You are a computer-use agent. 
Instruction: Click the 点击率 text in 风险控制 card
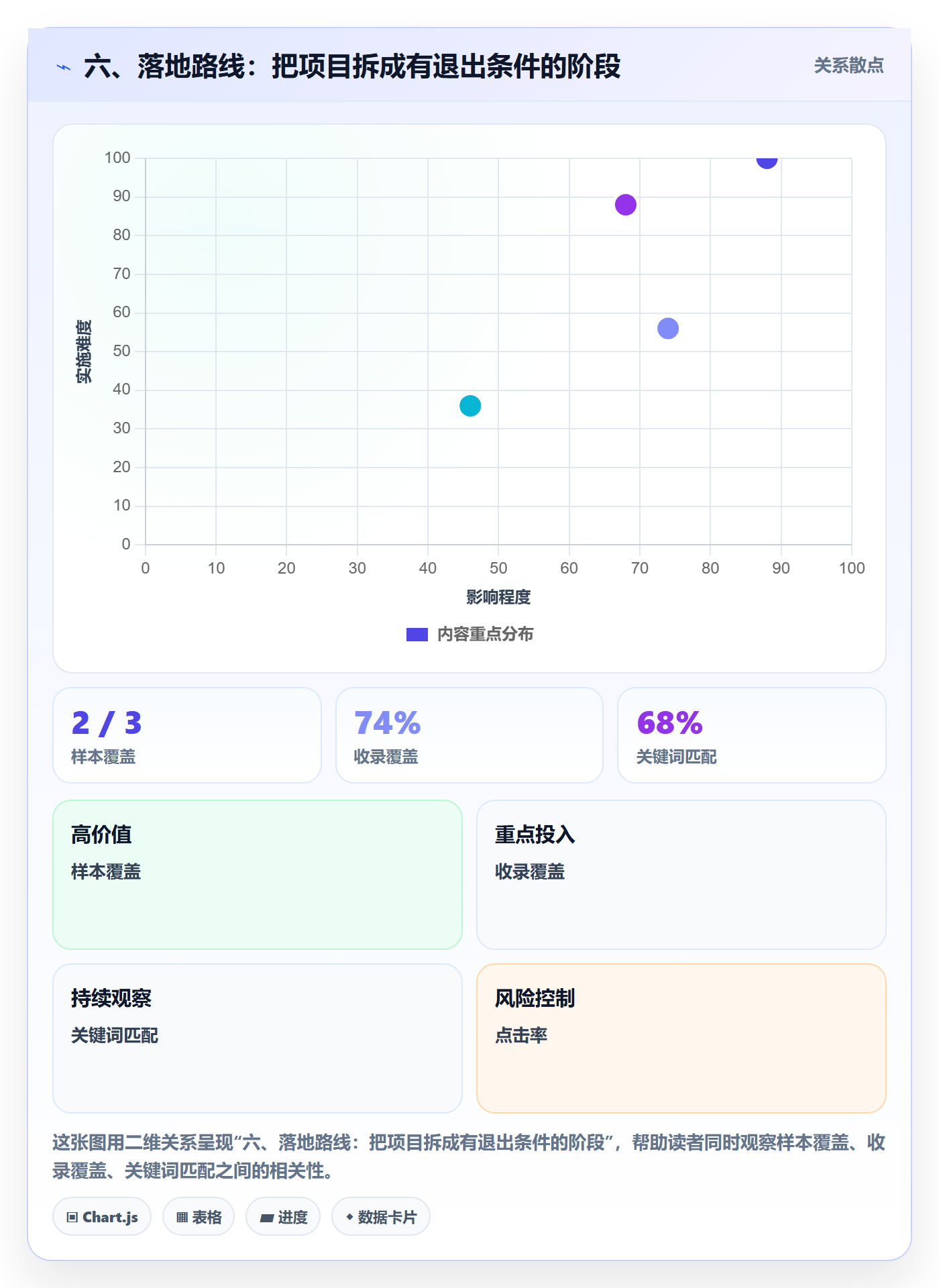521,1036
